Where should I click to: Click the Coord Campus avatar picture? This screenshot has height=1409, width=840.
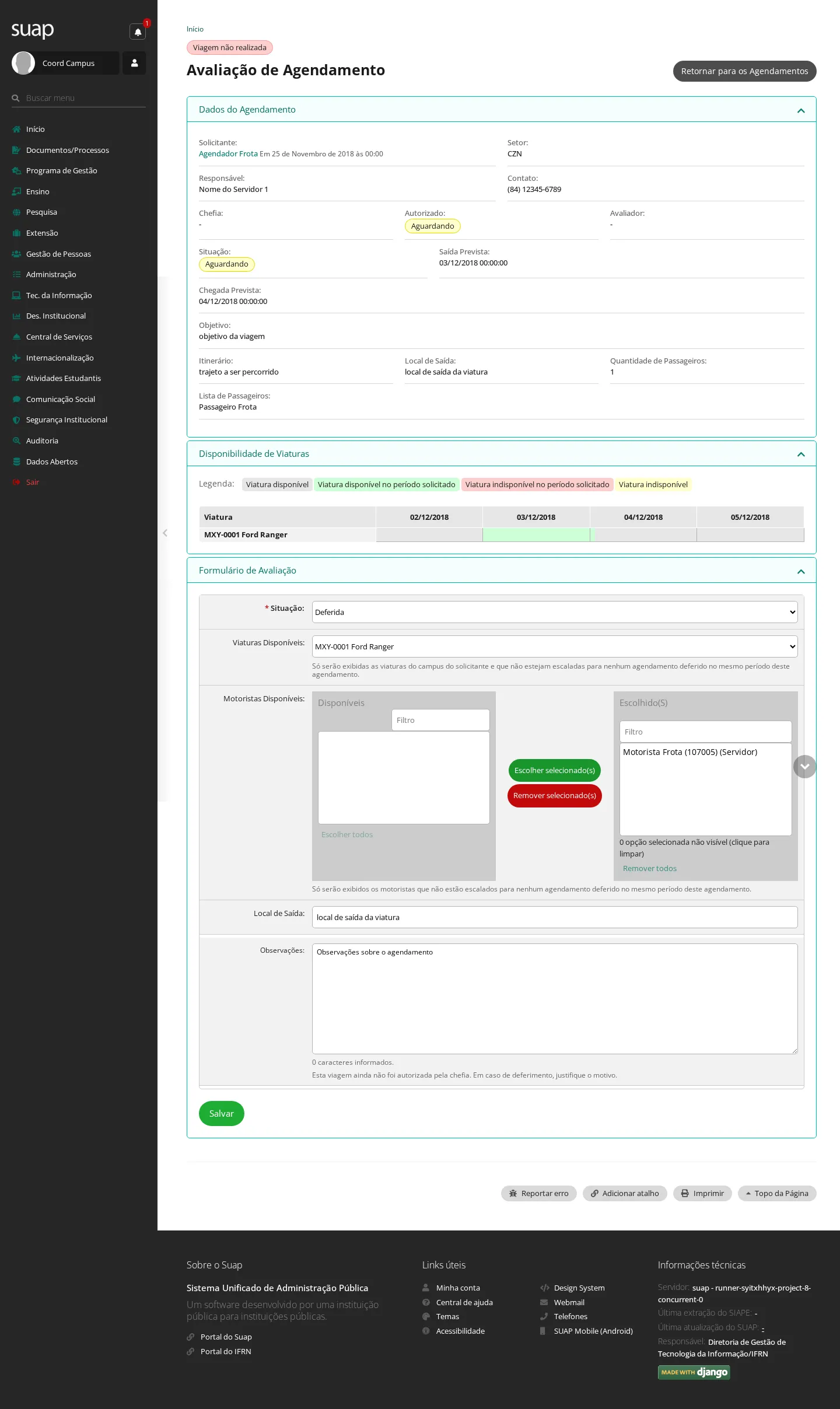click(x=23, y=63)
